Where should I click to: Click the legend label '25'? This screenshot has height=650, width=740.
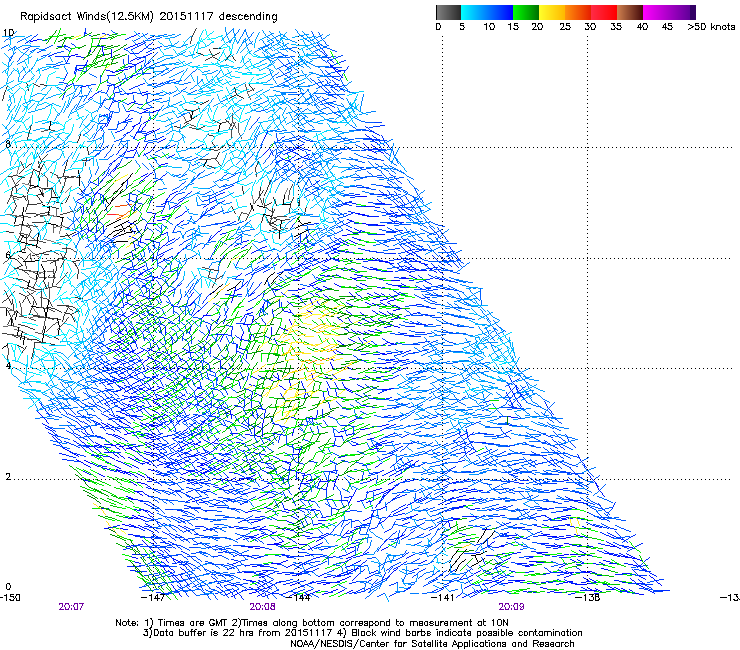click(564, 27)
